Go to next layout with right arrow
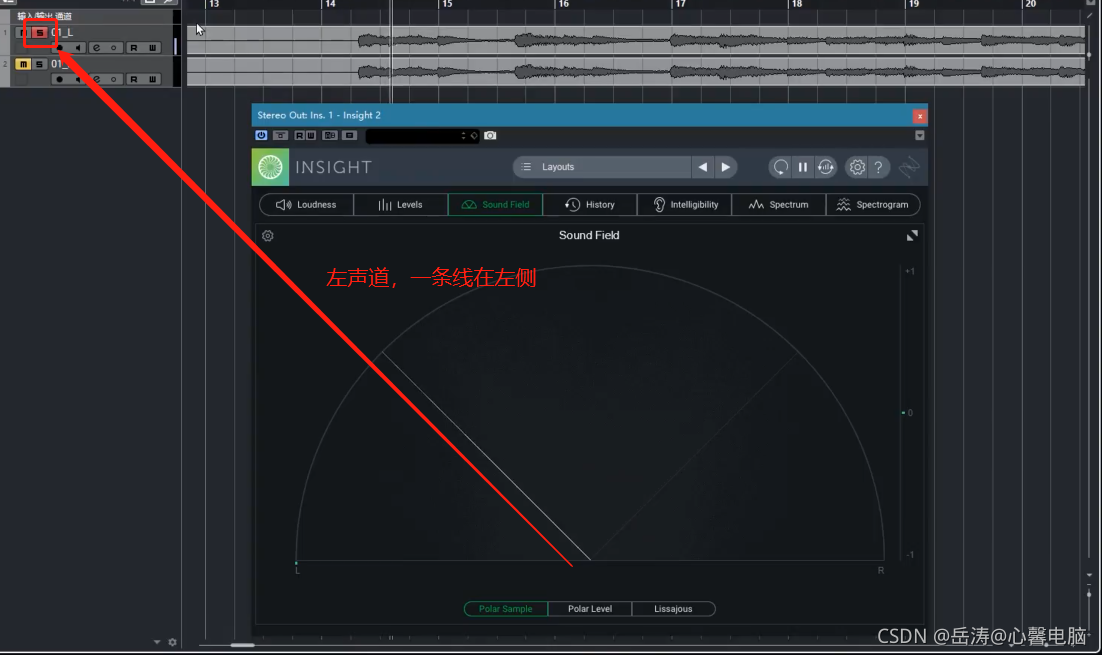The height and width of the screenshot is (655, 1102). (x=726, y=167)
